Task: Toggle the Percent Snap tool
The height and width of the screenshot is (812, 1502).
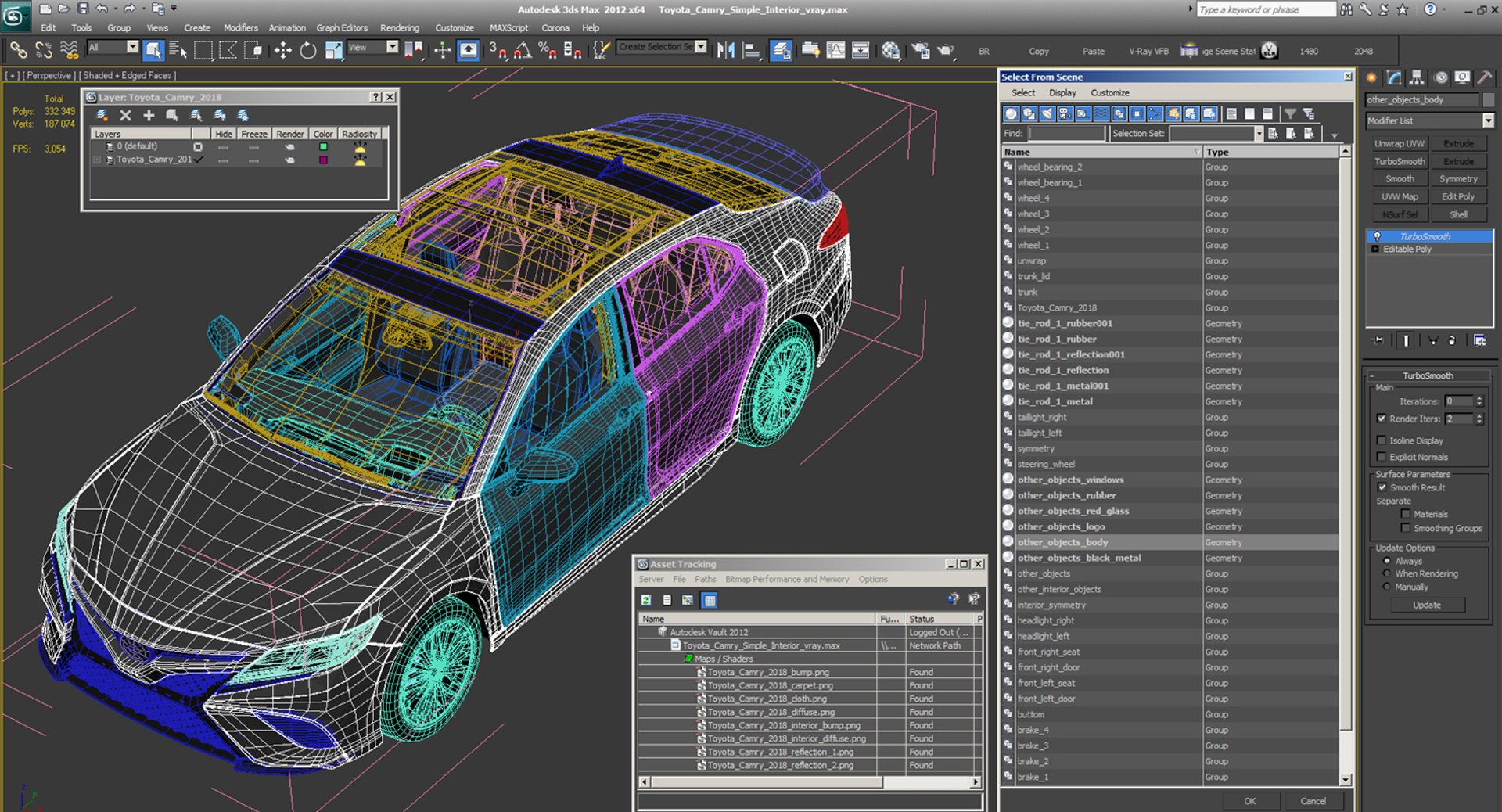Action: (x=548, y=51)
